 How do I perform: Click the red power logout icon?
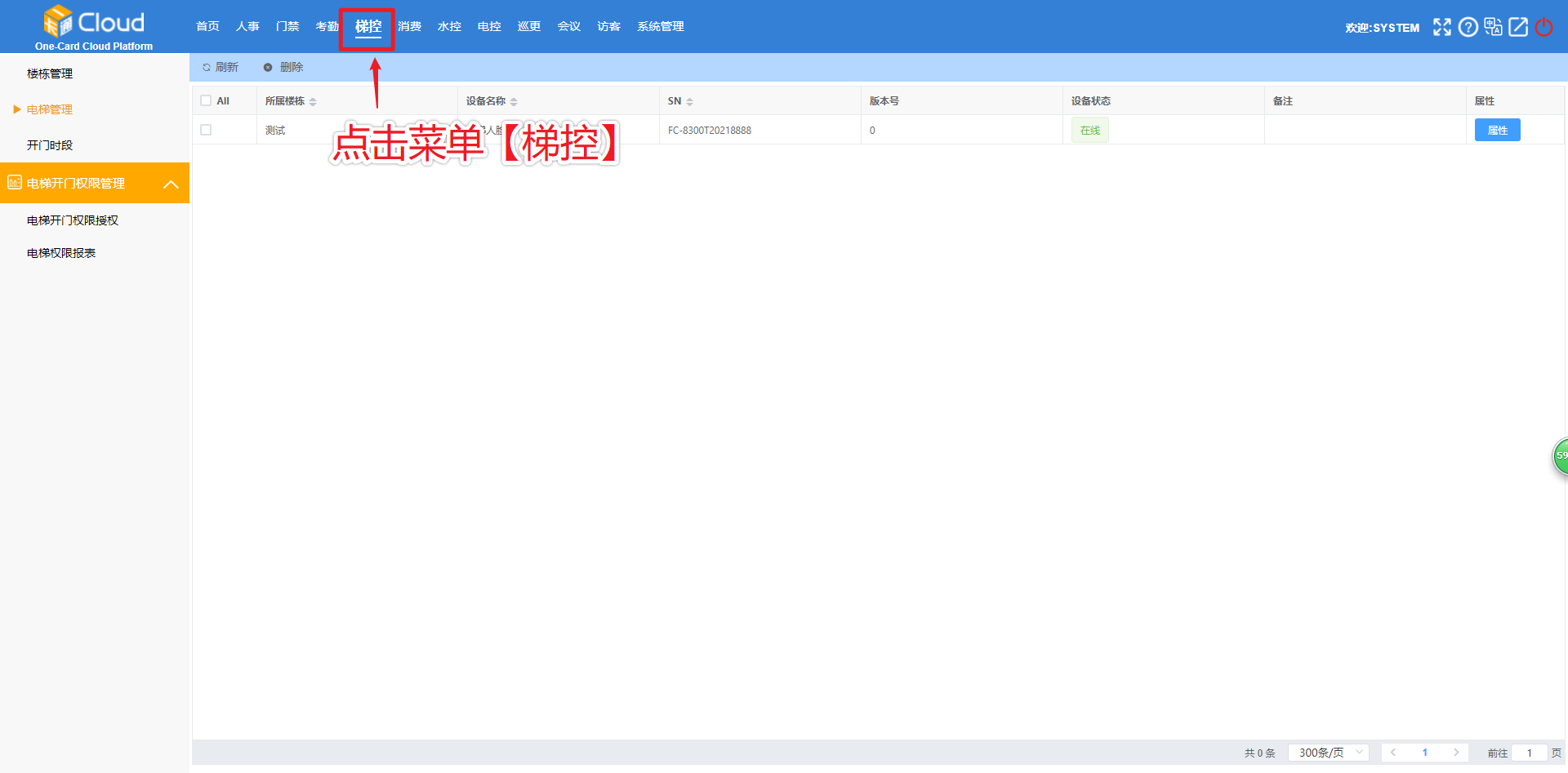click(x=1543, y=27)
